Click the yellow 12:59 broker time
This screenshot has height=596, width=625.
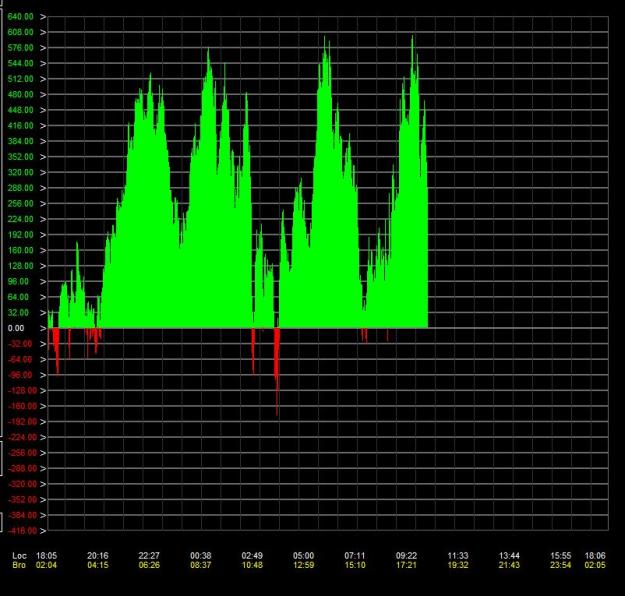pos(303,565)
